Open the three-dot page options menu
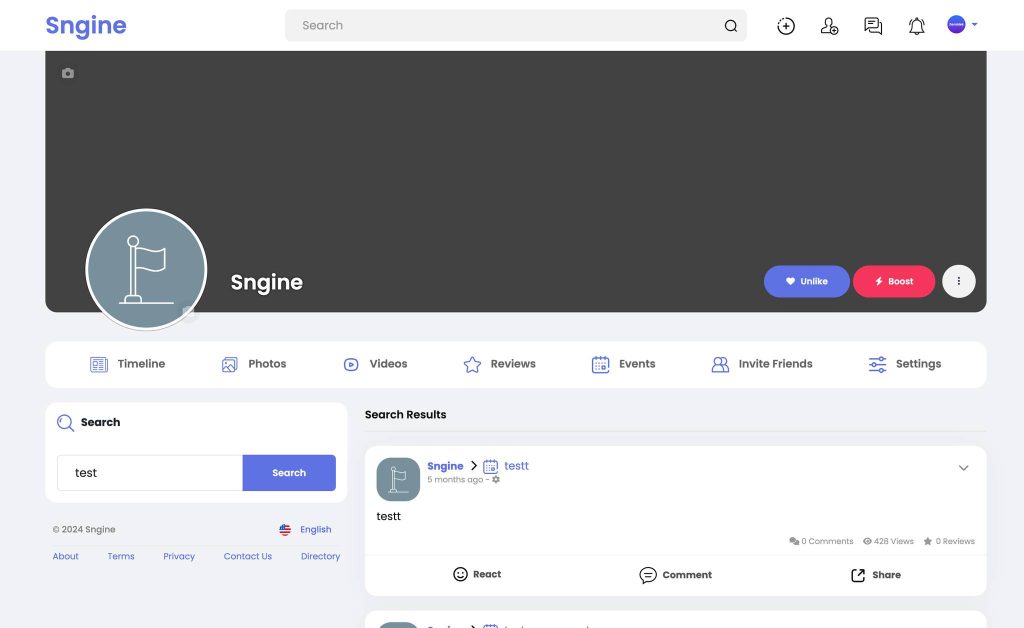The image size is (1024, 628). 959,281
